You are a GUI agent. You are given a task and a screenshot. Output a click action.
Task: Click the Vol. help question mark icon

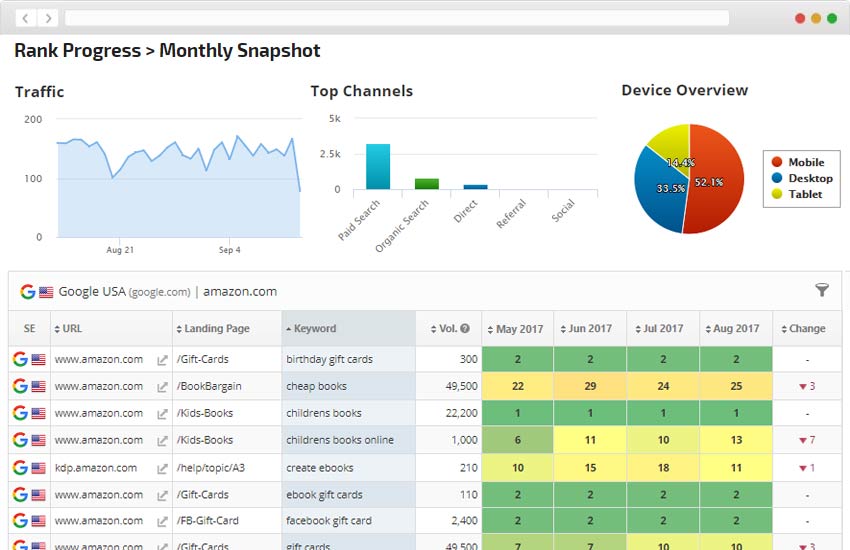pos(465,329)
